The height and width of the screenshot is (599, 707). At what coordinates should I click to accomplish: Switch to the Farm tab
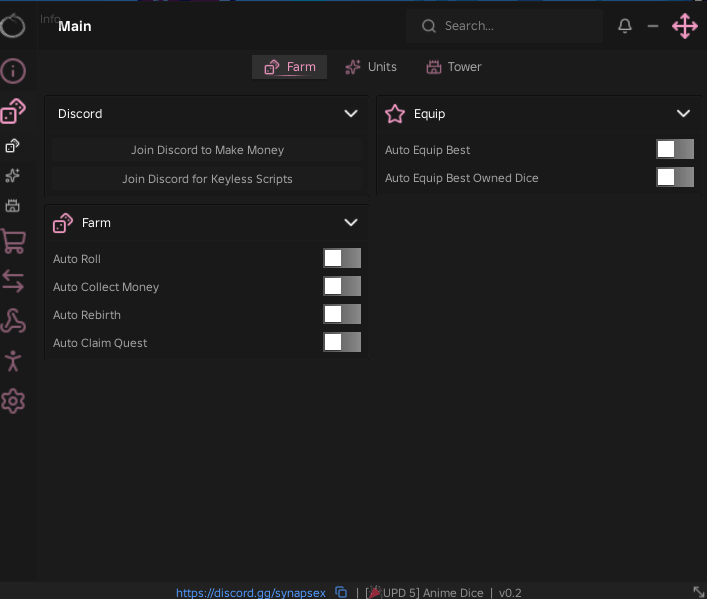tap(289, 67)
